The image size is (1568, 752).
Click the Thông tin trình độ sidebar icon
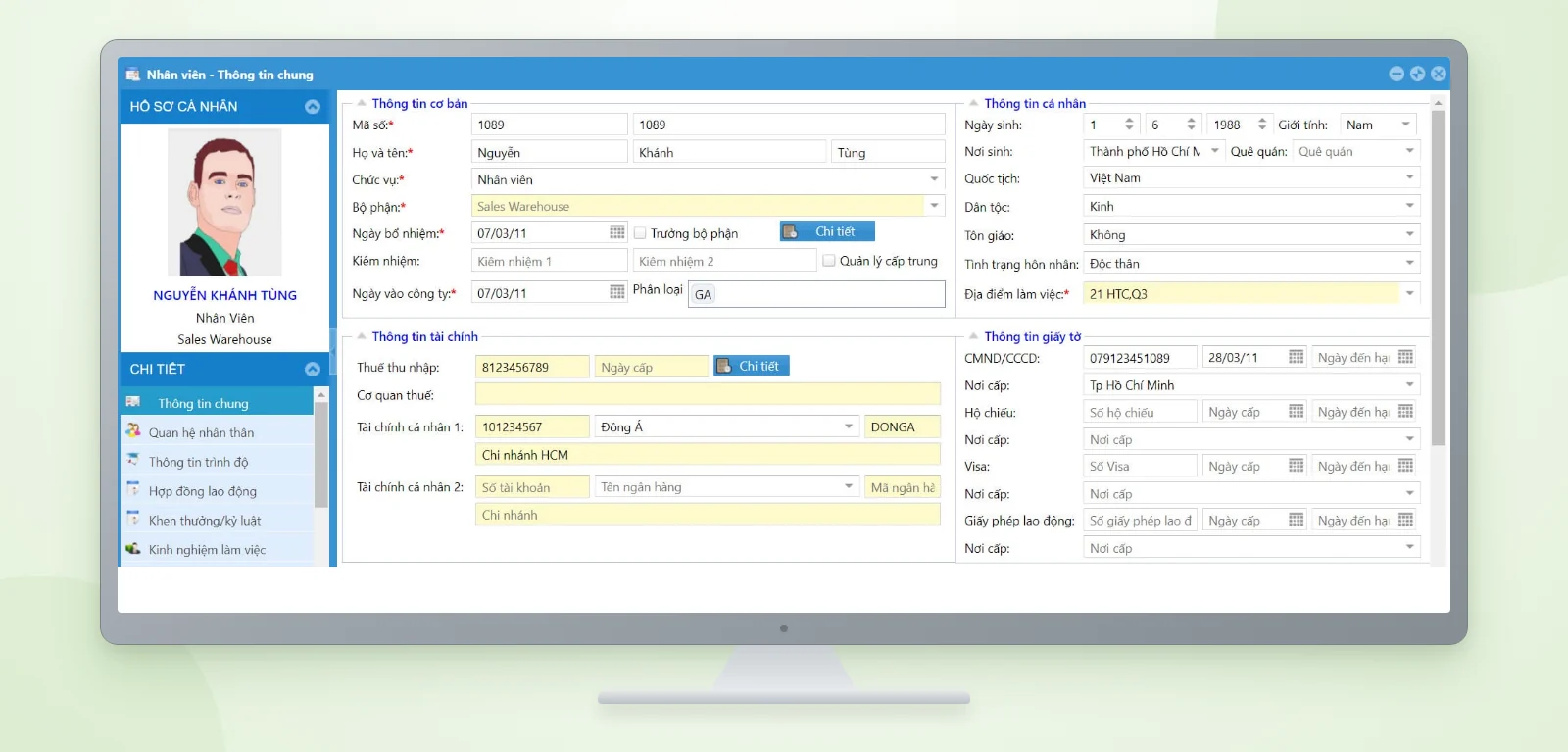point(133,461)
